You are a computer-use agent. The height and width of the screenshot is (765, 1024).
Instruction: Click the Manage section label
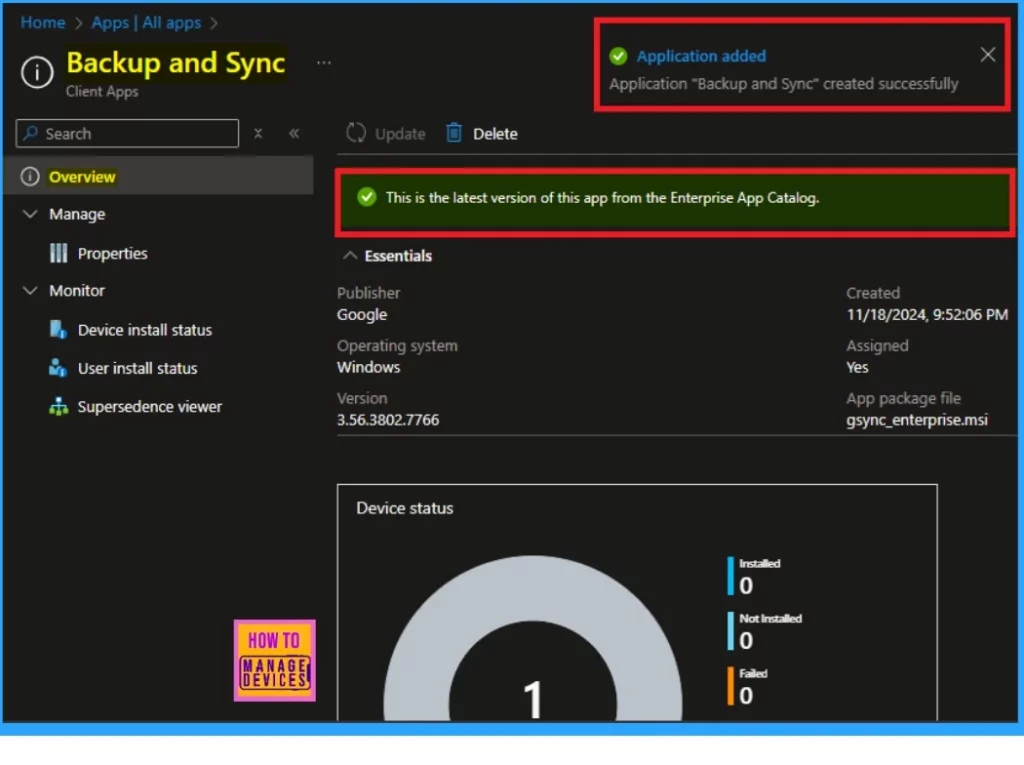77,214
